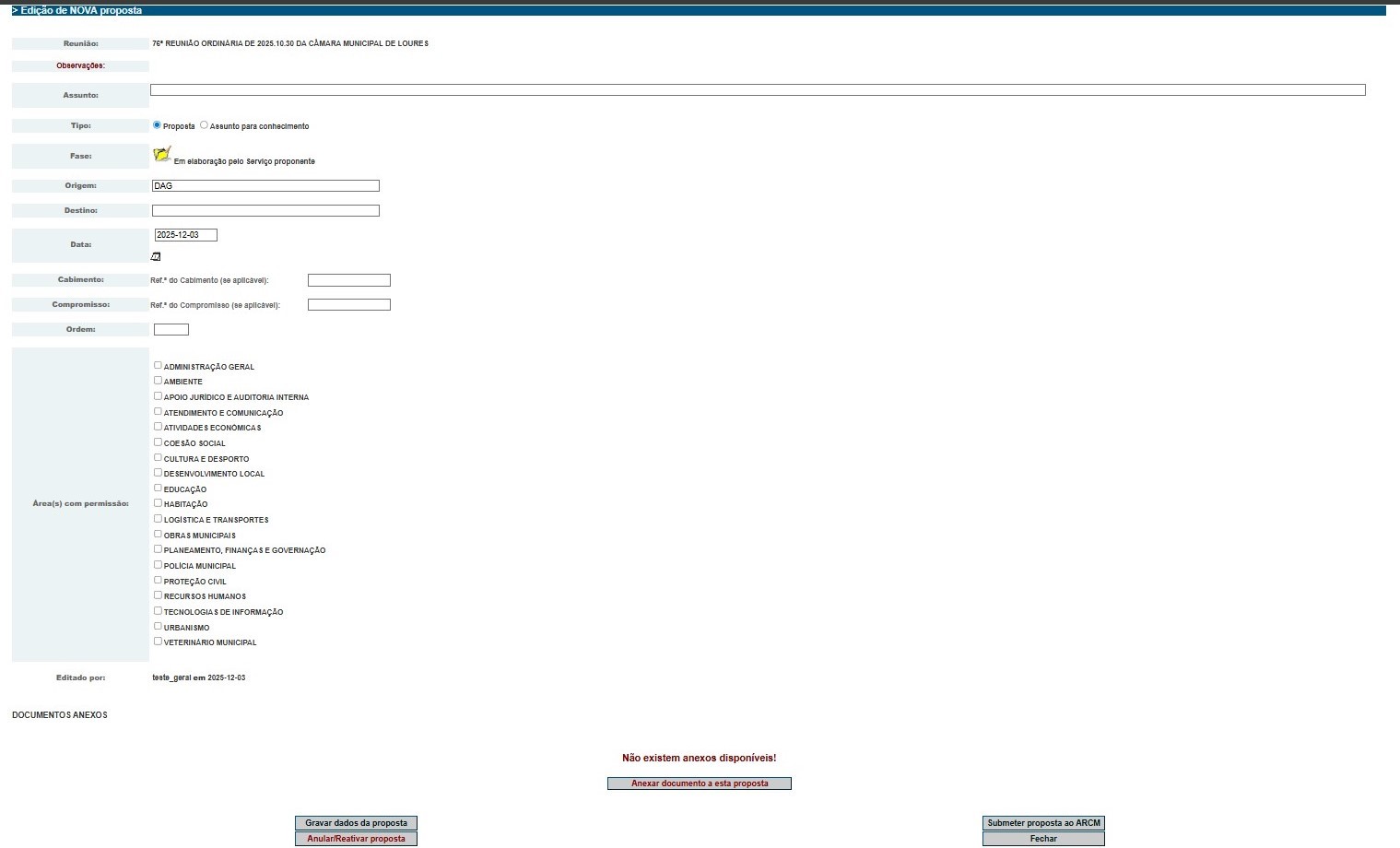The width and height of the screenshot is (1400, 848).
Task: Click the Data field showing 2025-12-03
Action: tap(185, 235)
